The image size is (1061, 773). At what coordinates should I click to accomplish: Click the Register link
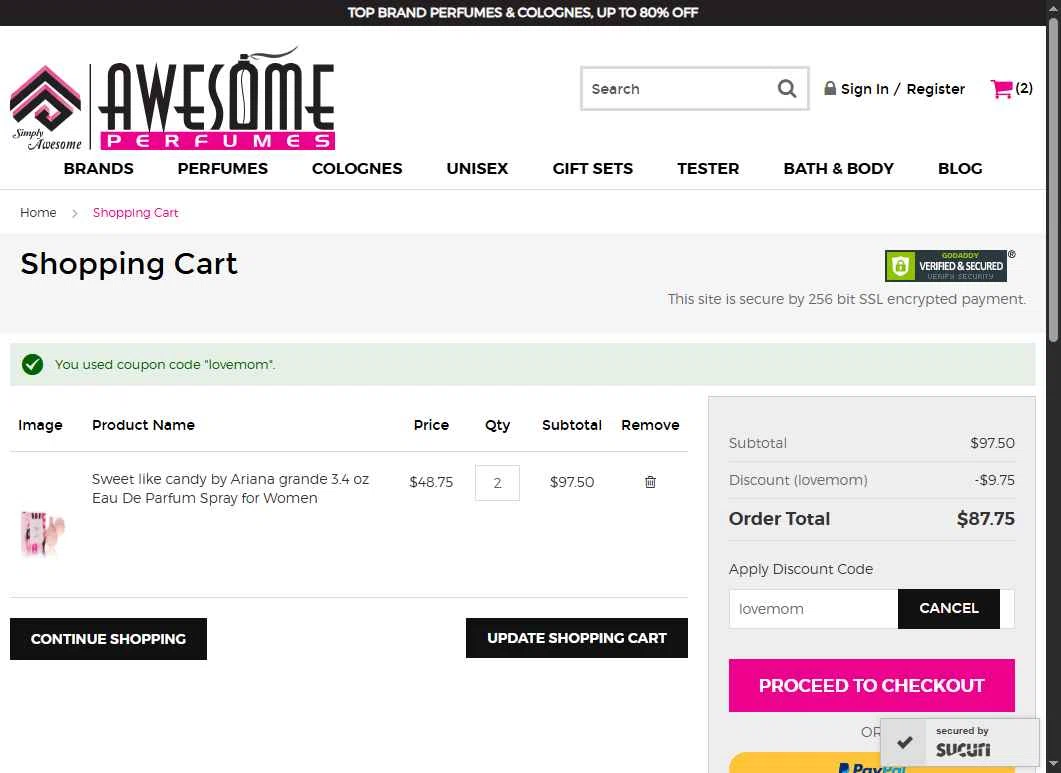[935, 89]
